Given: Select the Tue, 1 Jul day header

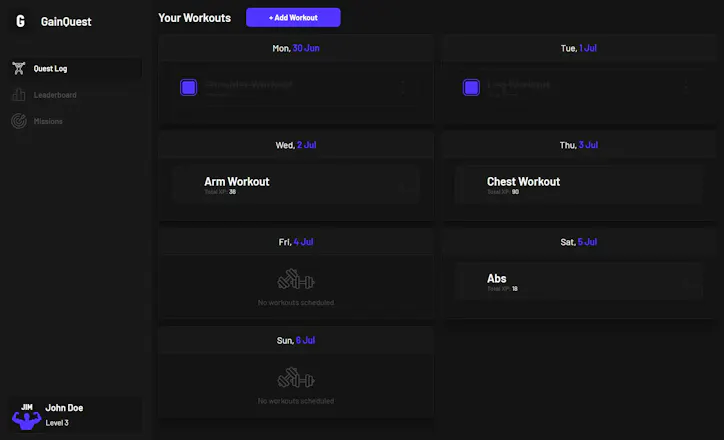Looking at the screenshot, I should pos(579,48).
